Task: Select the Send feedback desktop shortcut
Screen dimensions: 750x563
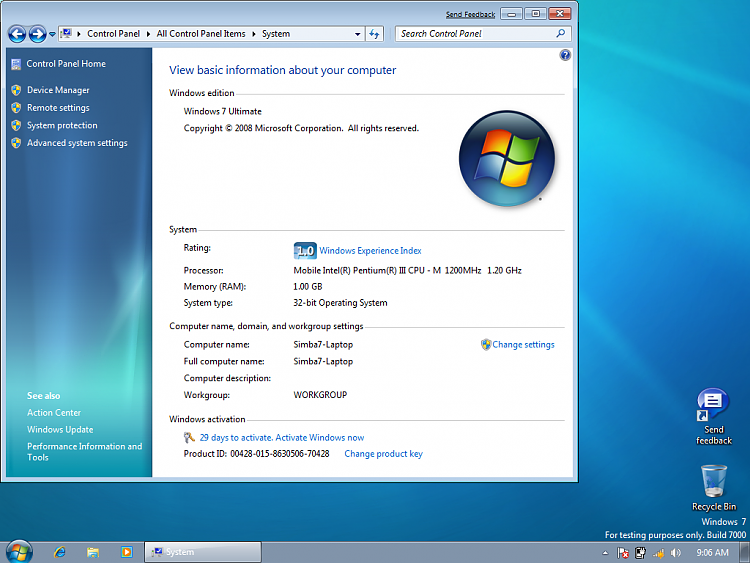Action: click(x=713, y=417)
